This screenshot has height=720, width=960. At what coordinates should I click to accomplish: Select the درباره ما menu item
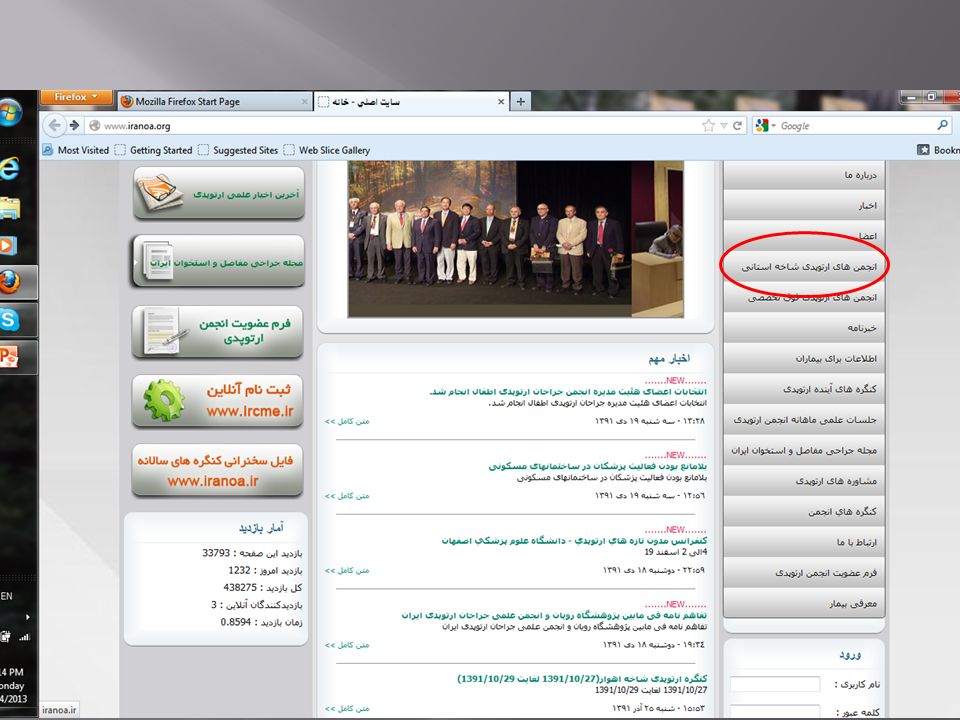tap(804, 175)
